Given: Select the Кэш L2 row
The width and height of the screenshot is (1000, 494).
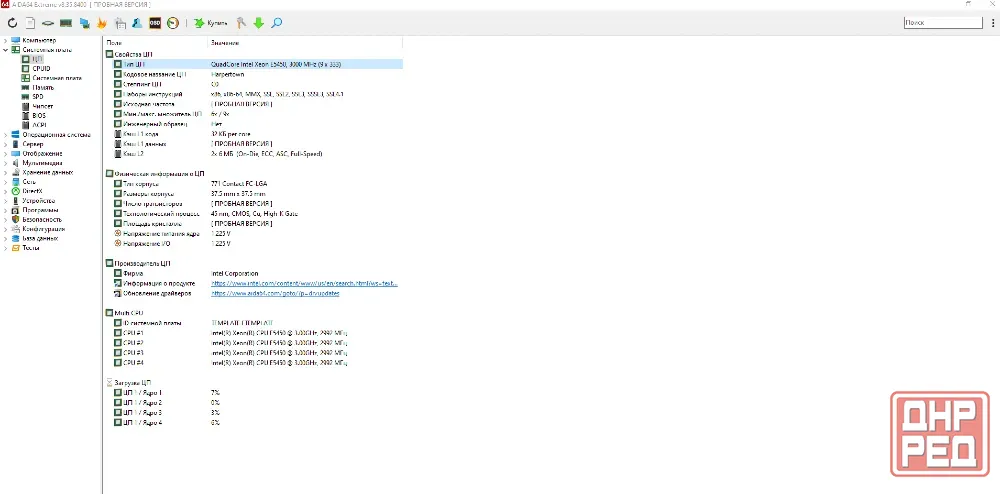Looking at the screenshot, I should point(258,154).
